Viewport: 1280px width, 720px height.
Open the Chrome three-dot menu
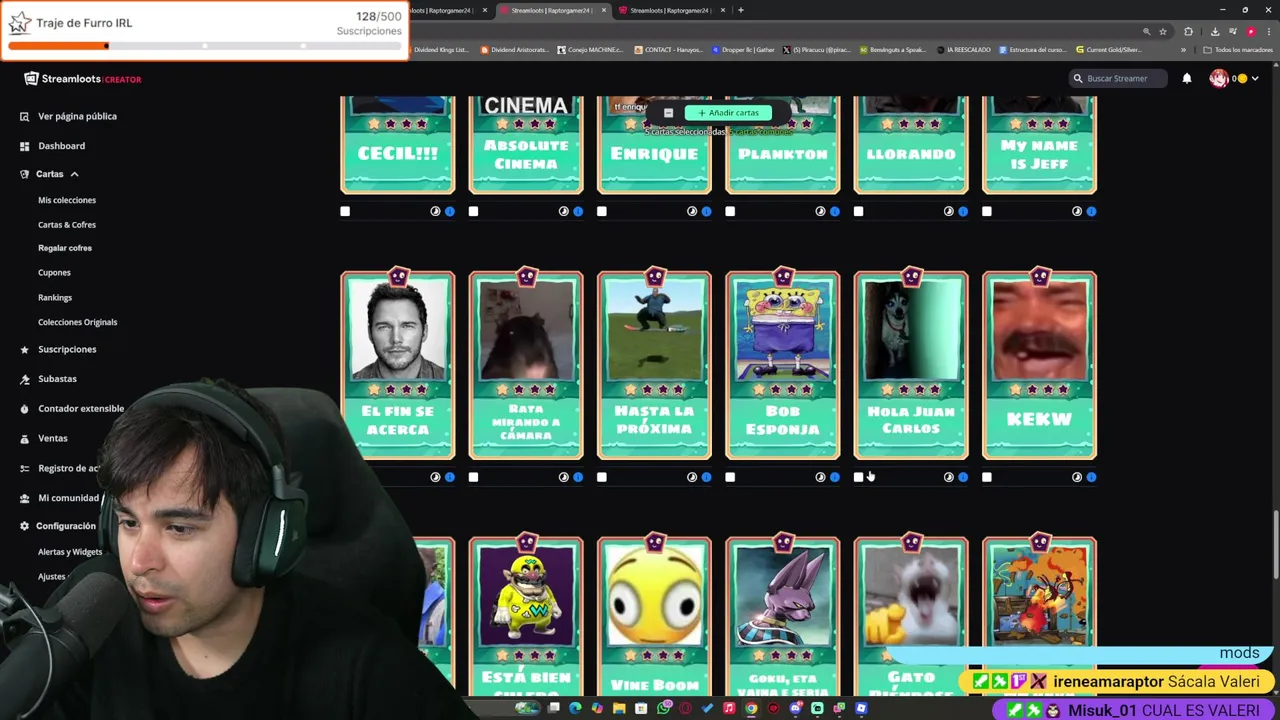coord(1268,31)
